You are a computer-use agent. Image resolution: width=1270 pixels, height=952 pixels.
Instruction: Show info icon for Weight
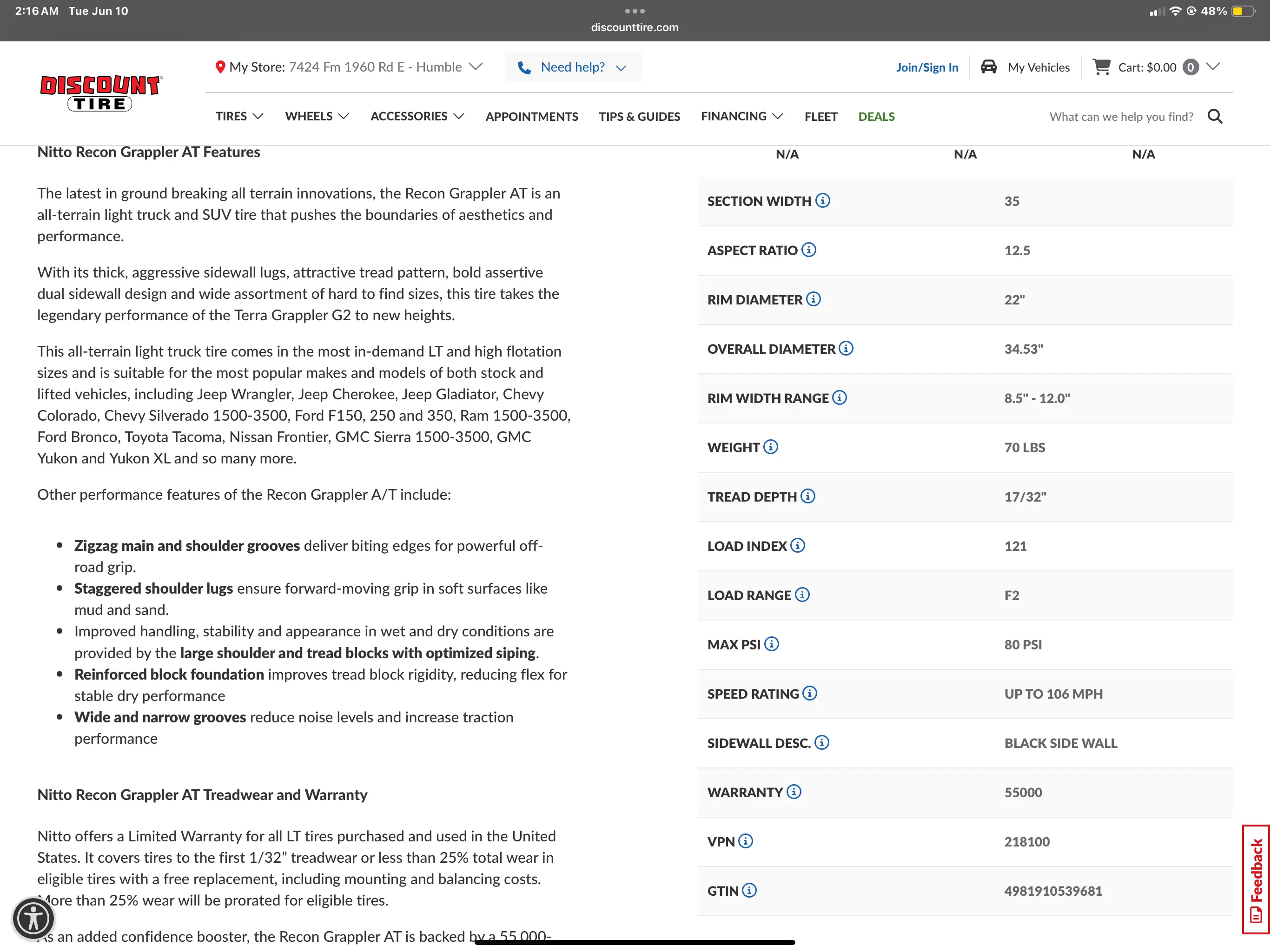click(770, 447)
